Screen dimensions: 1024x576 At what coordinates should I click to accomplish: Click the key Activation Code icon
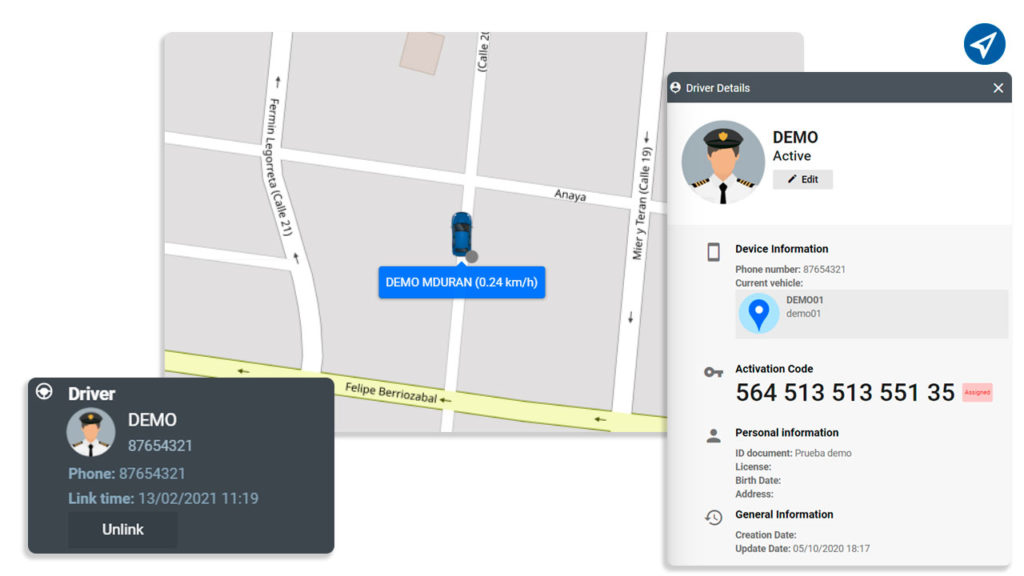click(x=713, y=372)
